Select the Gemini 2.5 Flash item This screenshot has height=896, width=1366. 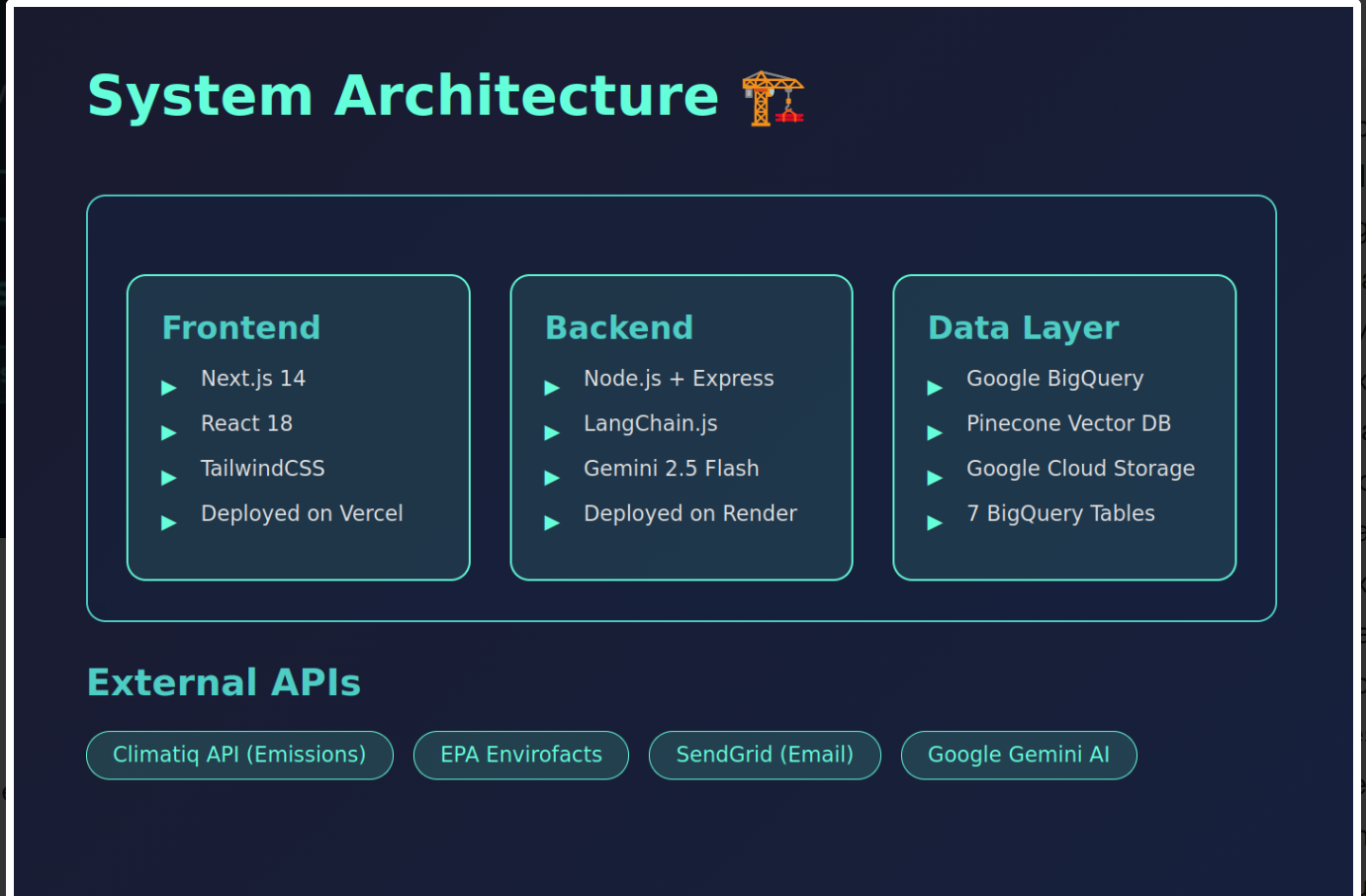672,469
